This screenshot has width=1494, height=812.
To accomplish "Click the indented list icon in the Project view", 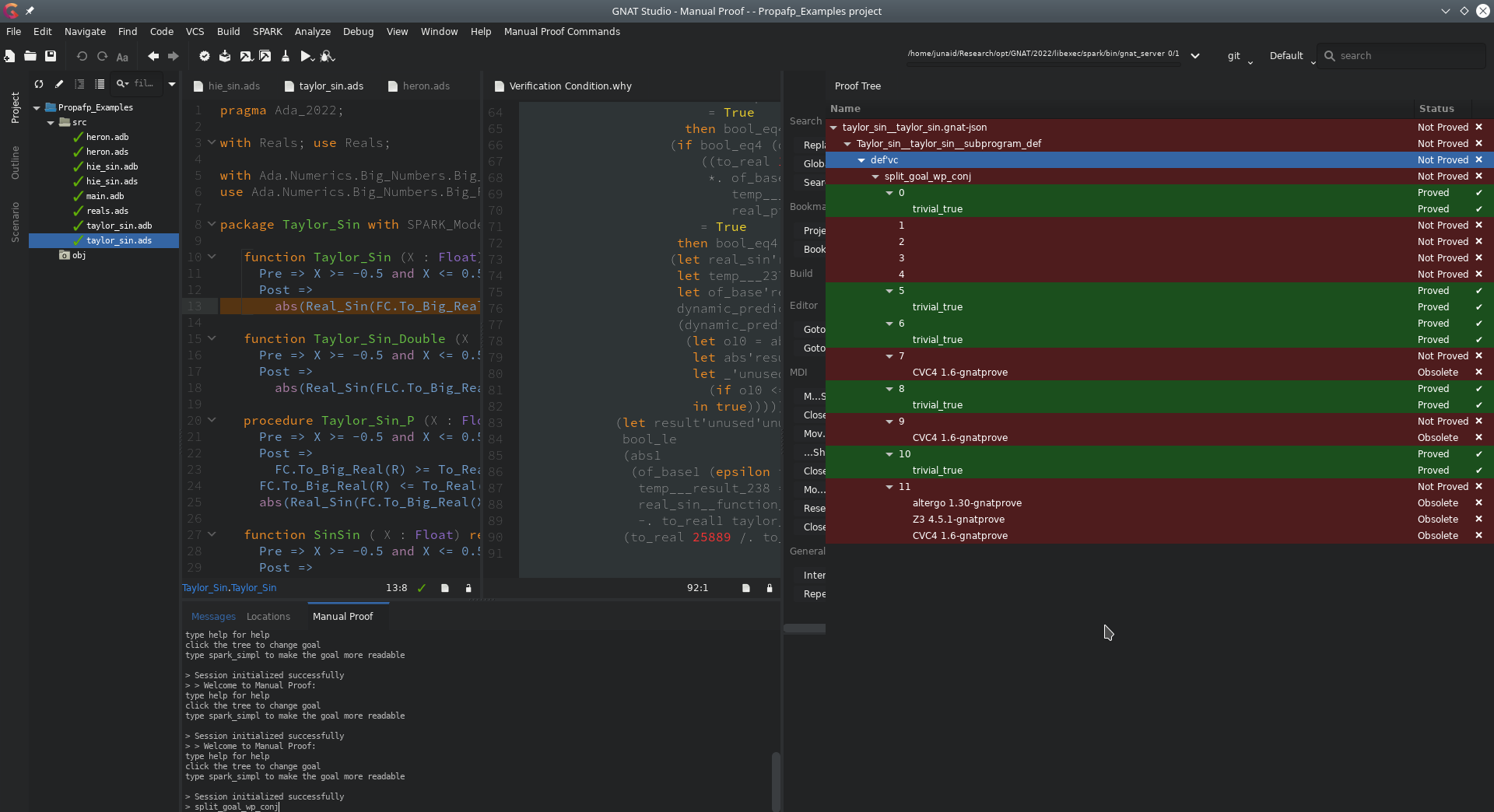I will [79, 84].
